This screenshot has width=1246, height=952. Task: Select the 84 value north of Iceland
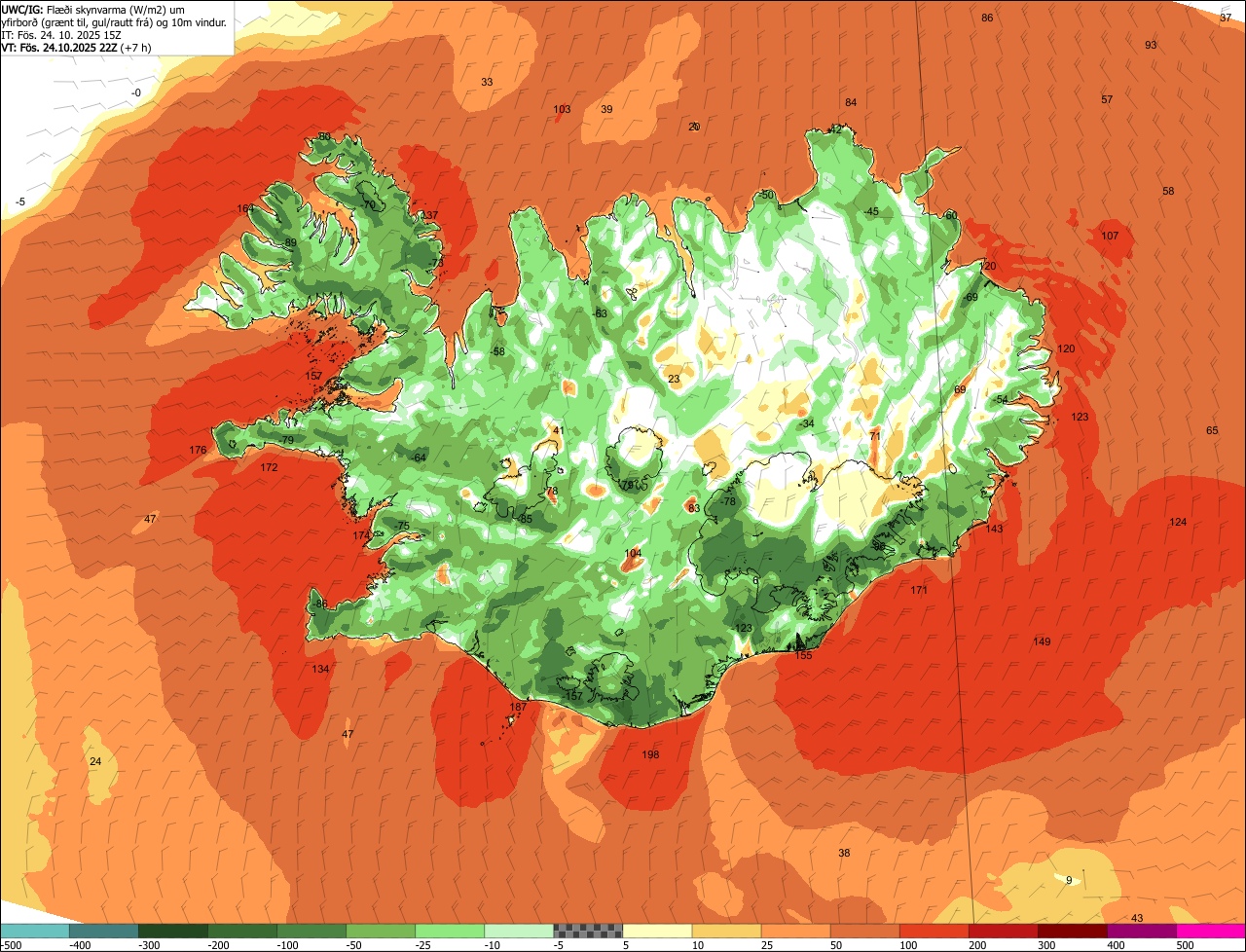(x=851, y=103)
